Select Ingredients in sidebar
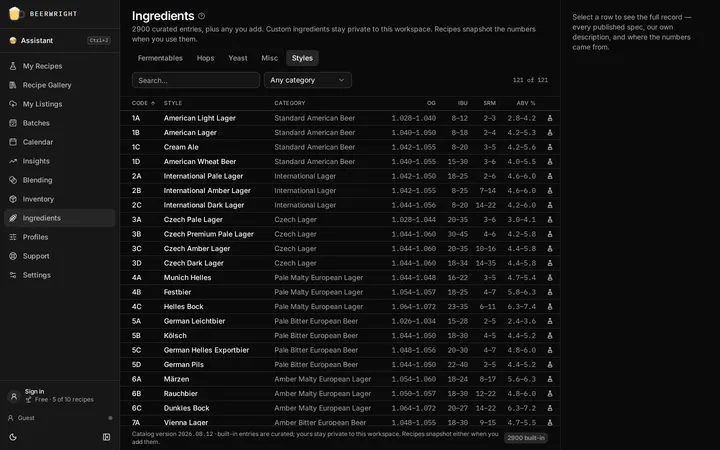 [x=60, y=218]
